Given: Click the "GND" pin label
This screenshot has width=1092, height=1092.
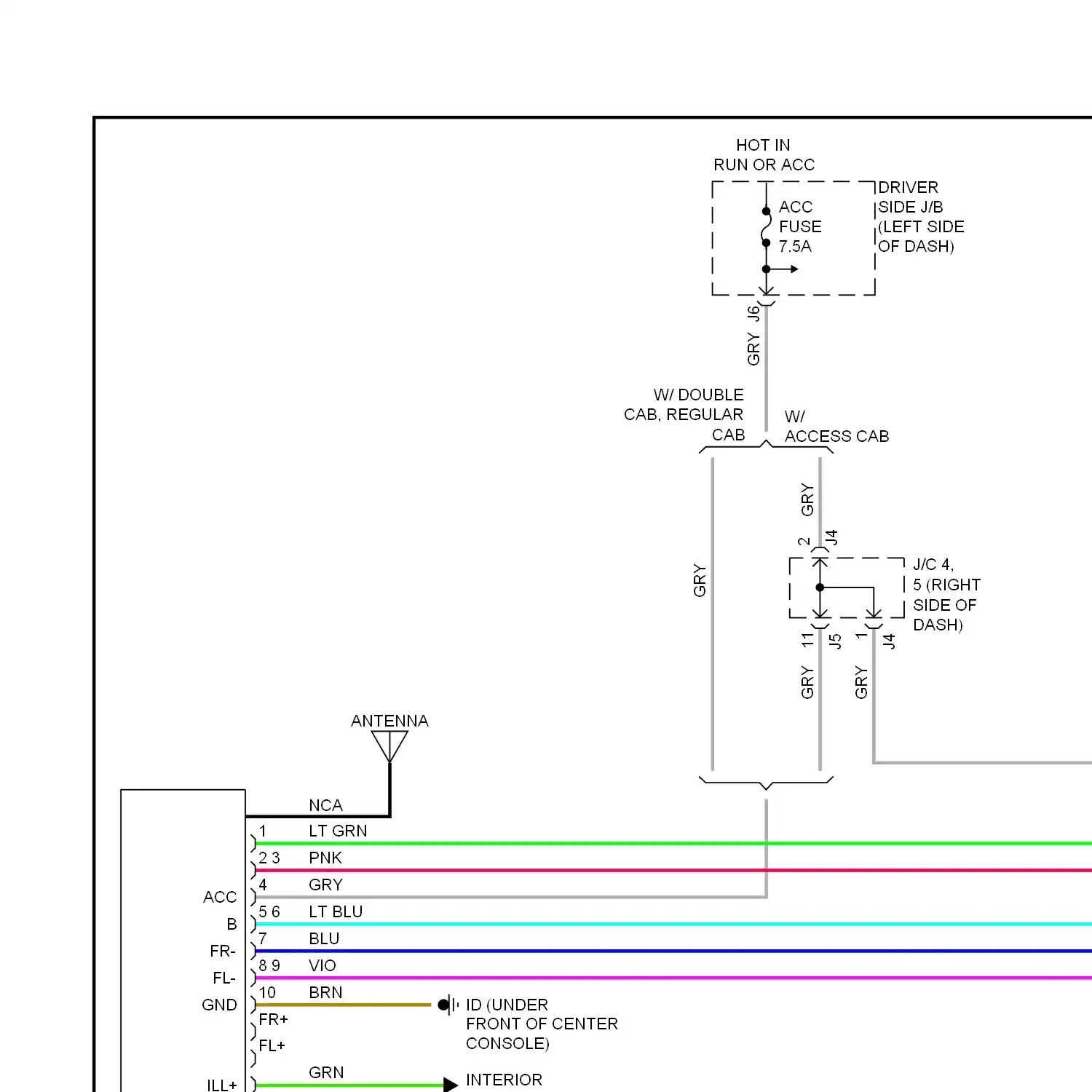Looking at the screenshot, I should coord(219,1005).
